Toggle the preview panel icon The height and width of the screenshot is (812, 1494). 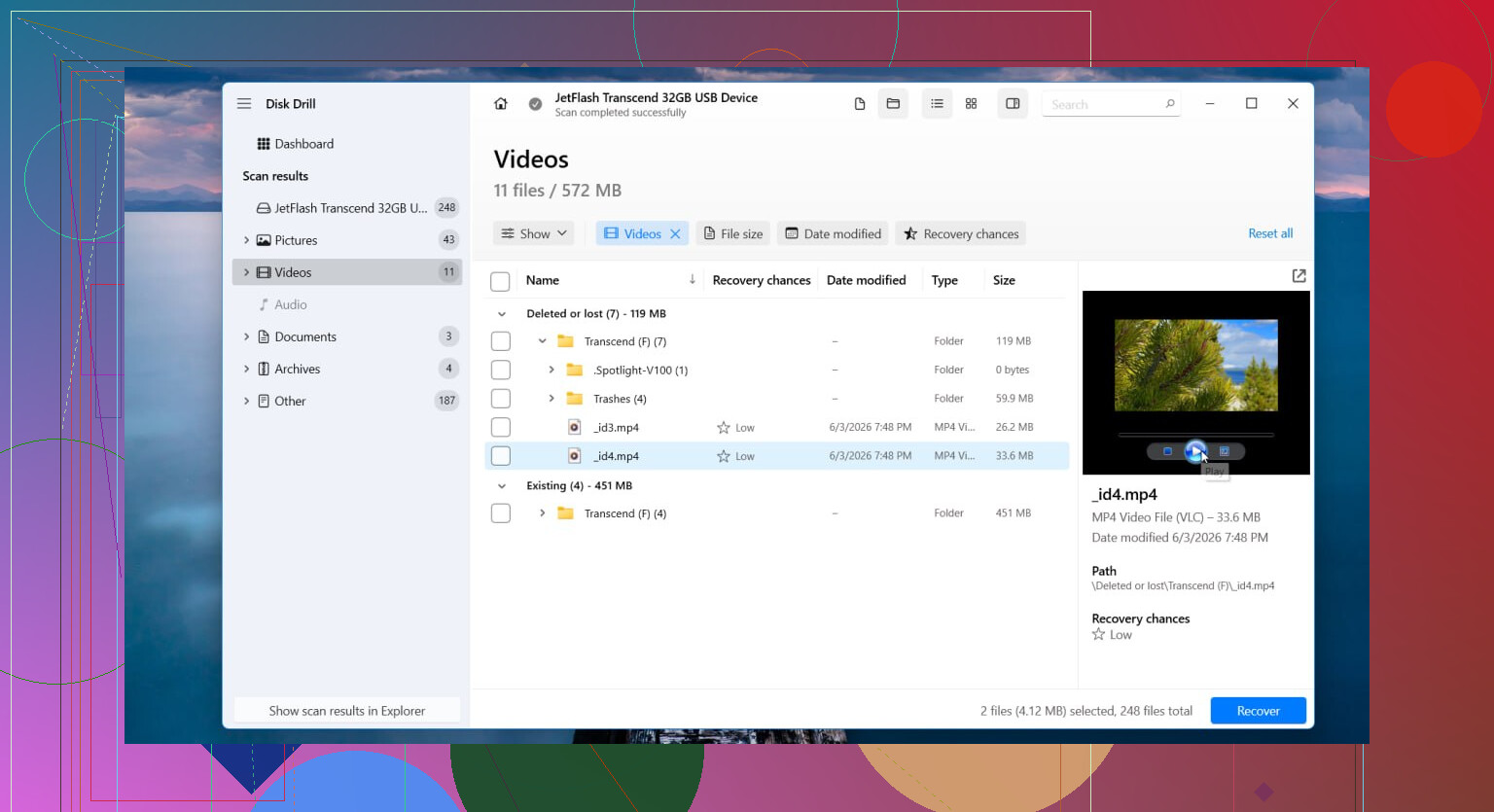1013,104
